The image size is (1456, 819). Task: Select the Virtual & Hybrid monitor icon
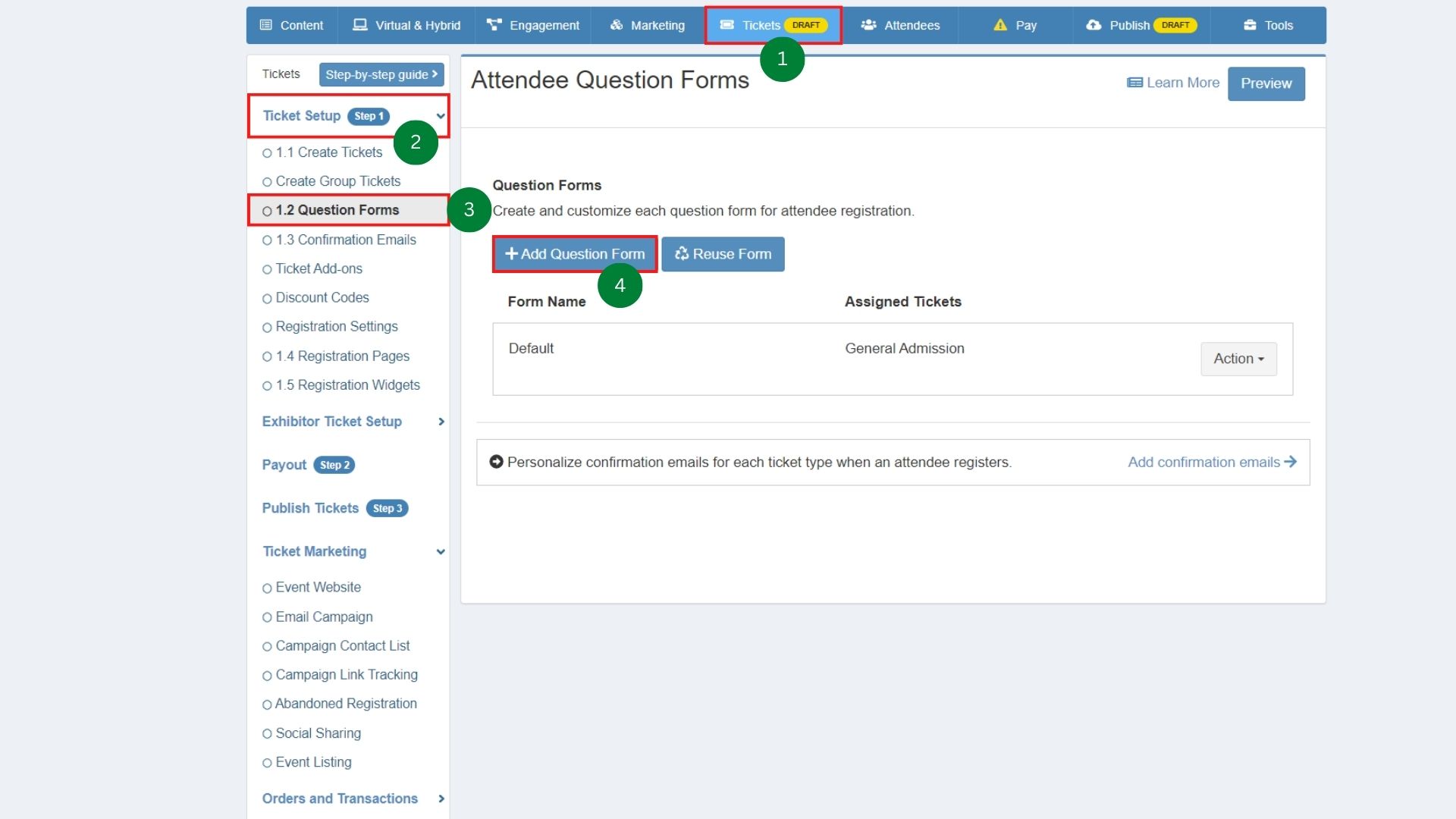click(x=359, y=25)
